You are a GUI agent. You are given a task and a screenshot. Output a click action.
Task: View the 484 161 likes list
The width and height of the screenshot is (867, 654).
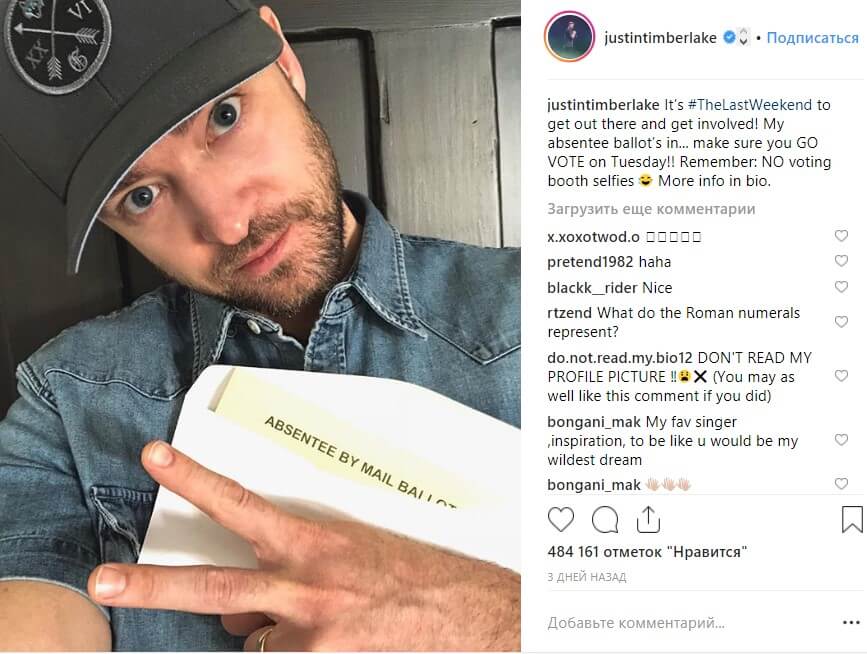coord(647,552)
